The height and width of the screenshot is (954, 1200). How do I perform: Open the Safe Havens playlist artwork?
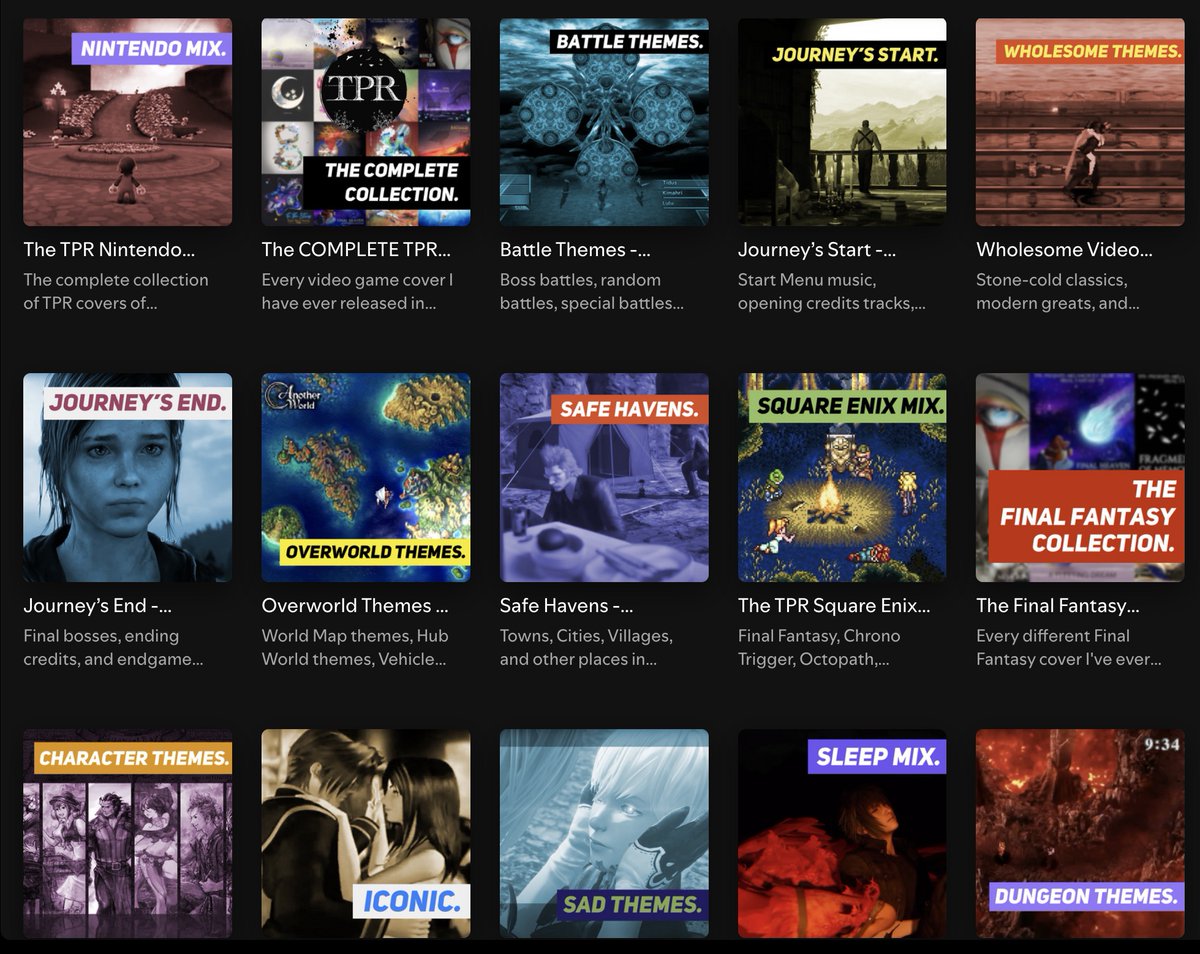(603, 477)
